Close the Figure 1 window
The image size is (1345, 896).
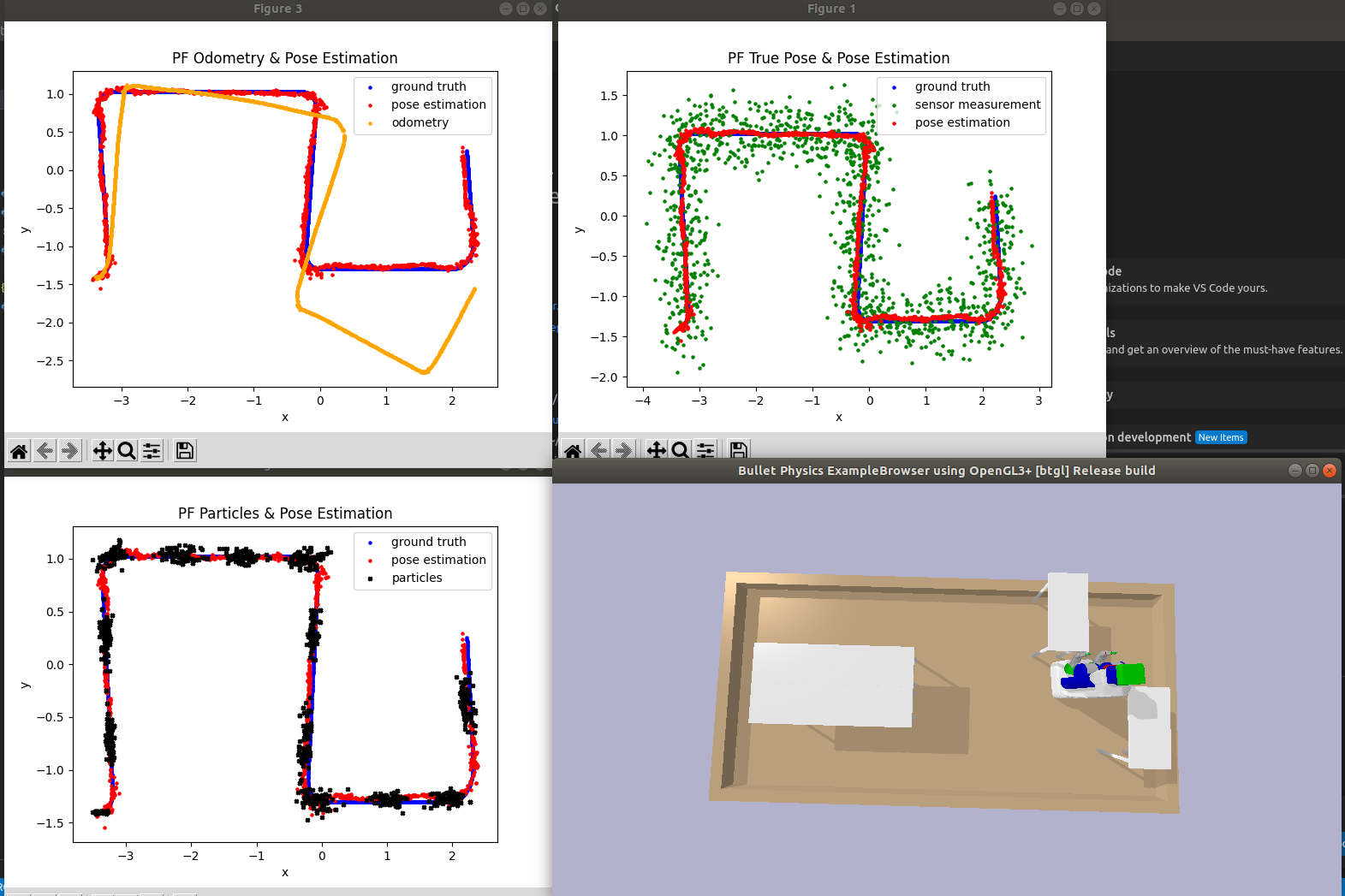pyautogui.click(x=1094, y=9)
